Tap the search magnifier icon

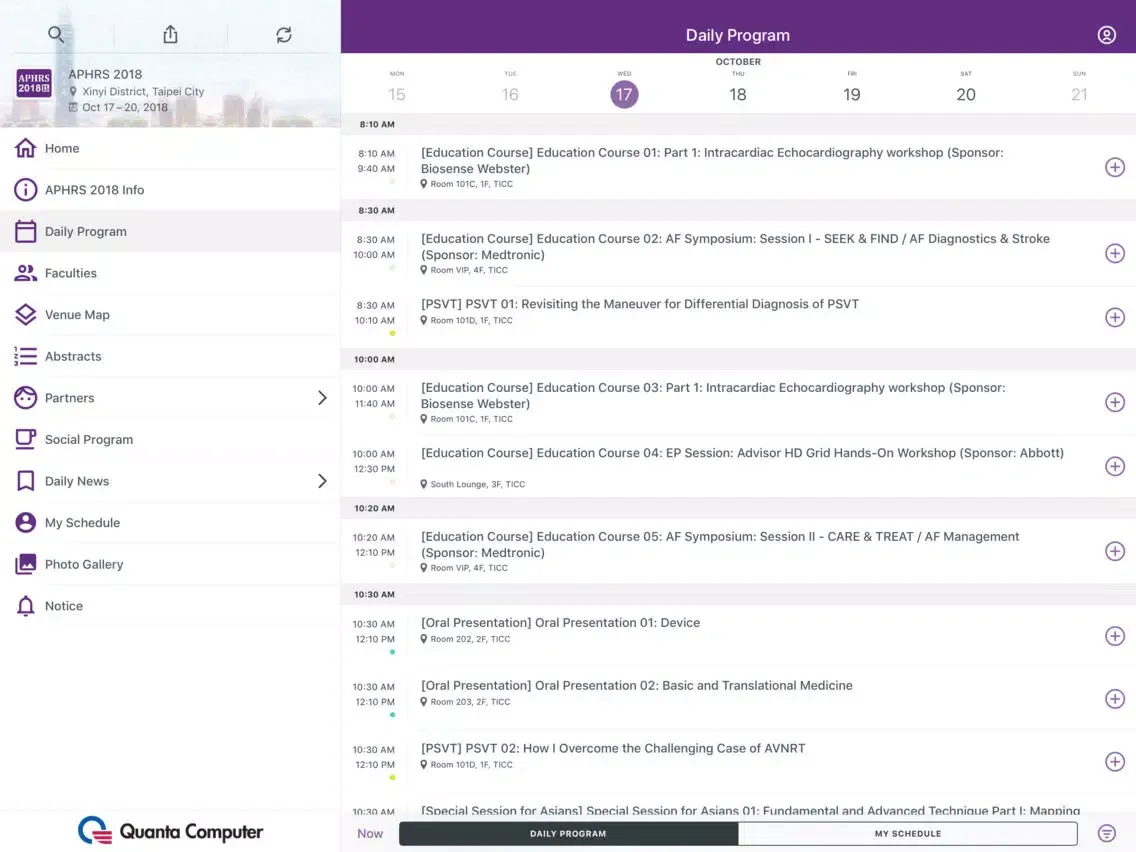[x=56, y=34]
